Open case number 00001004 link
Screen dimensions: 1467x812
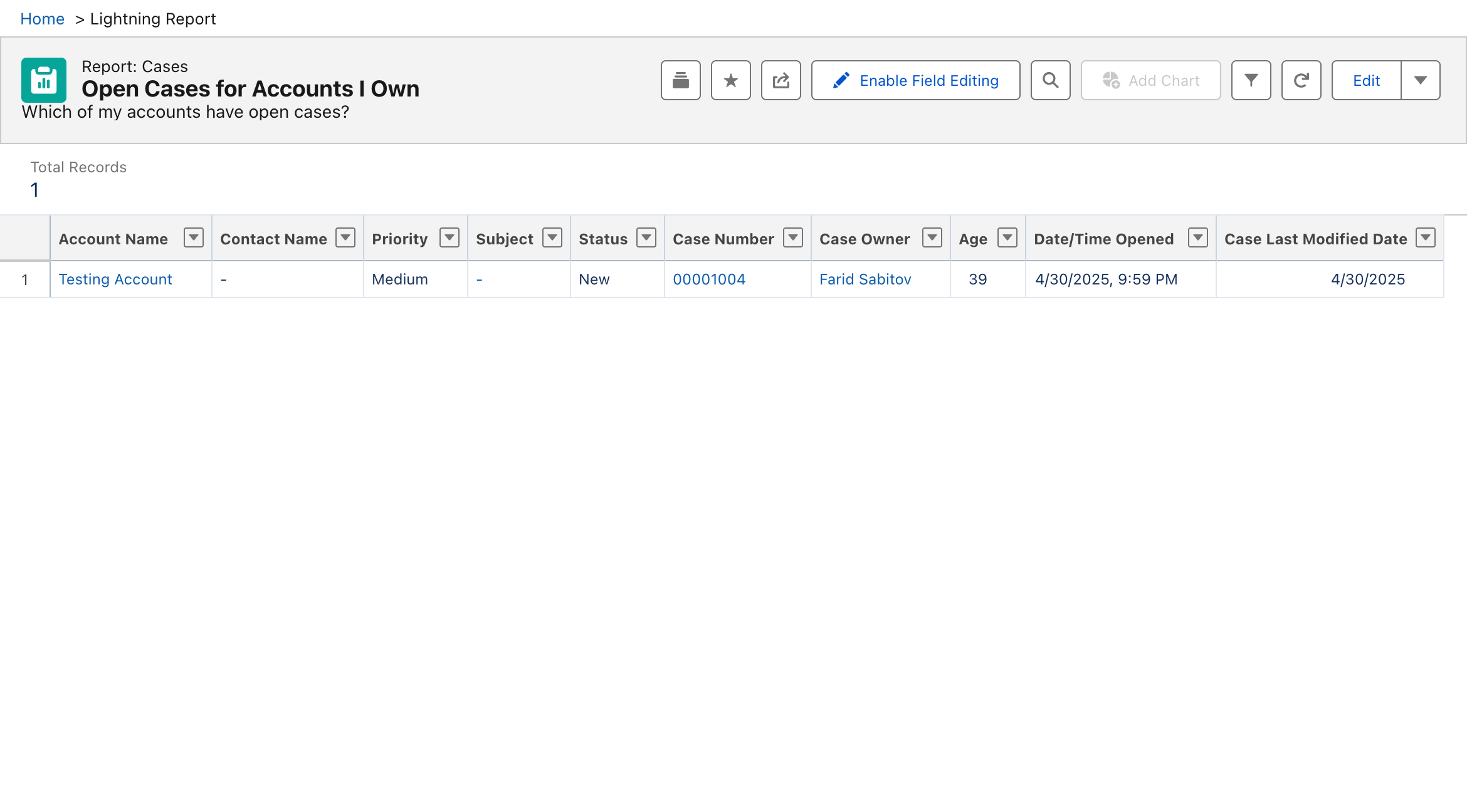709,279
